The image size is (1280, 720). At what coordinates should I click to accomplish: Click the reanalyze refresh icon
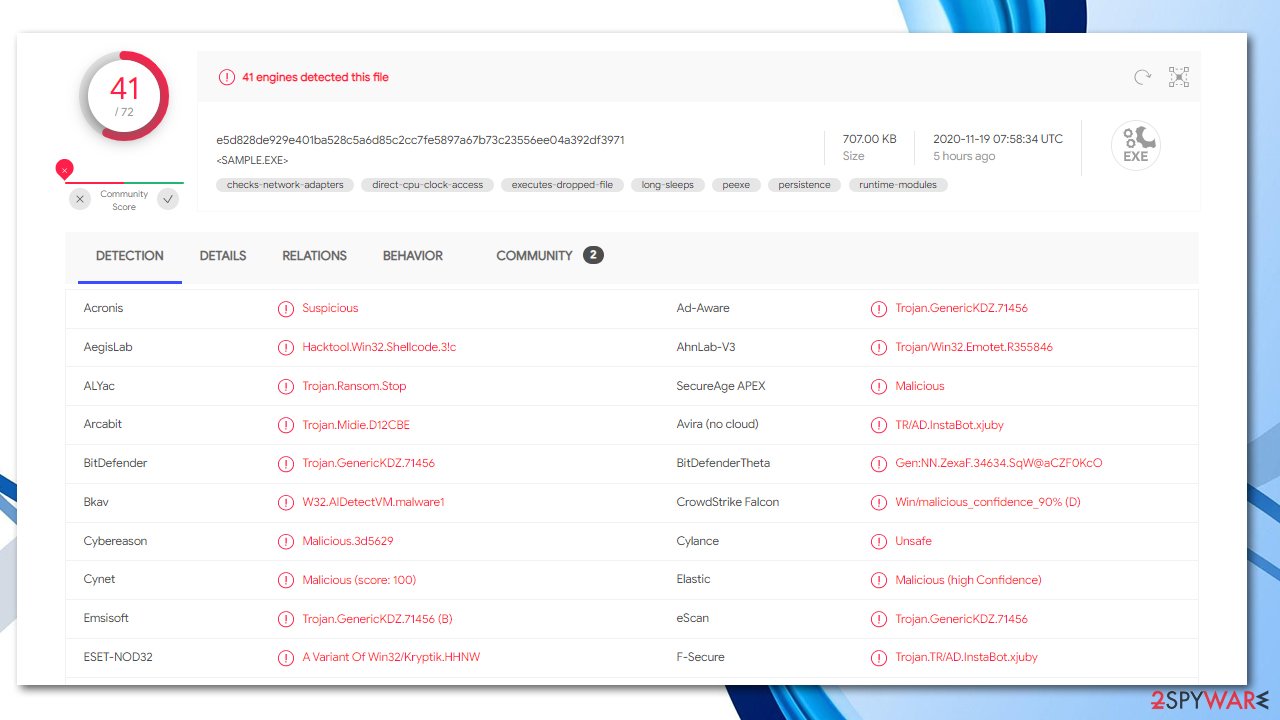tap(1142, 77)
